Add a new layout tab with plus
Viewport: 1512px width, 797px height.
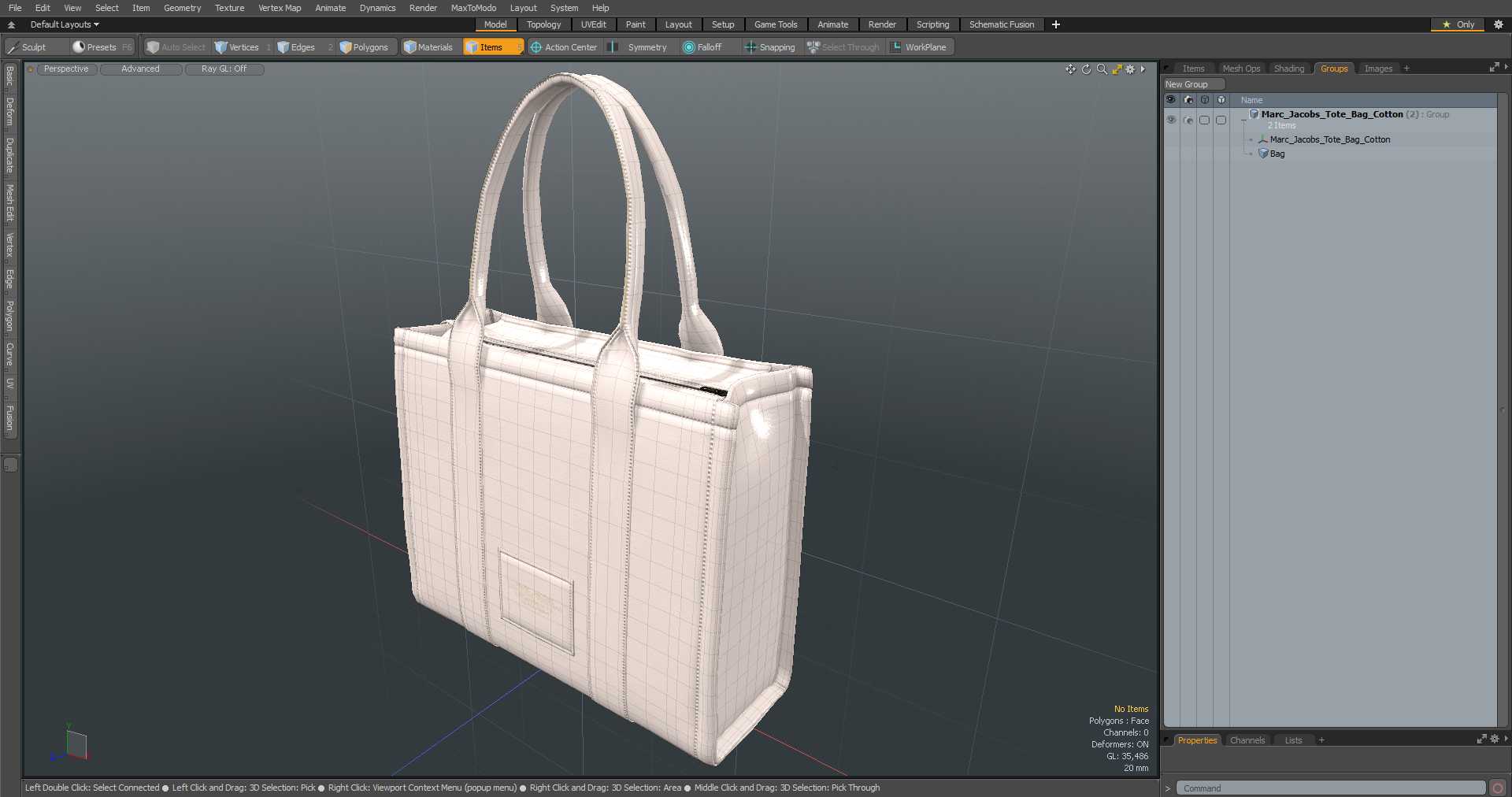tap(1056, 24)
